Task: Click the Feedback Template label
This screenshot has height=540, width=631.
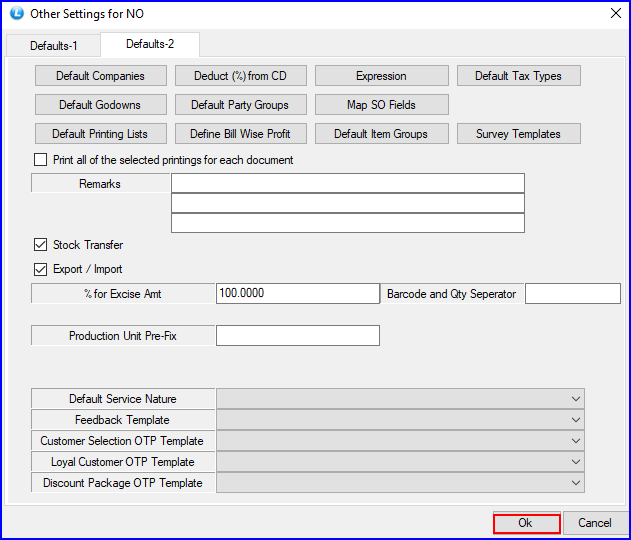Action: [122, 420]
